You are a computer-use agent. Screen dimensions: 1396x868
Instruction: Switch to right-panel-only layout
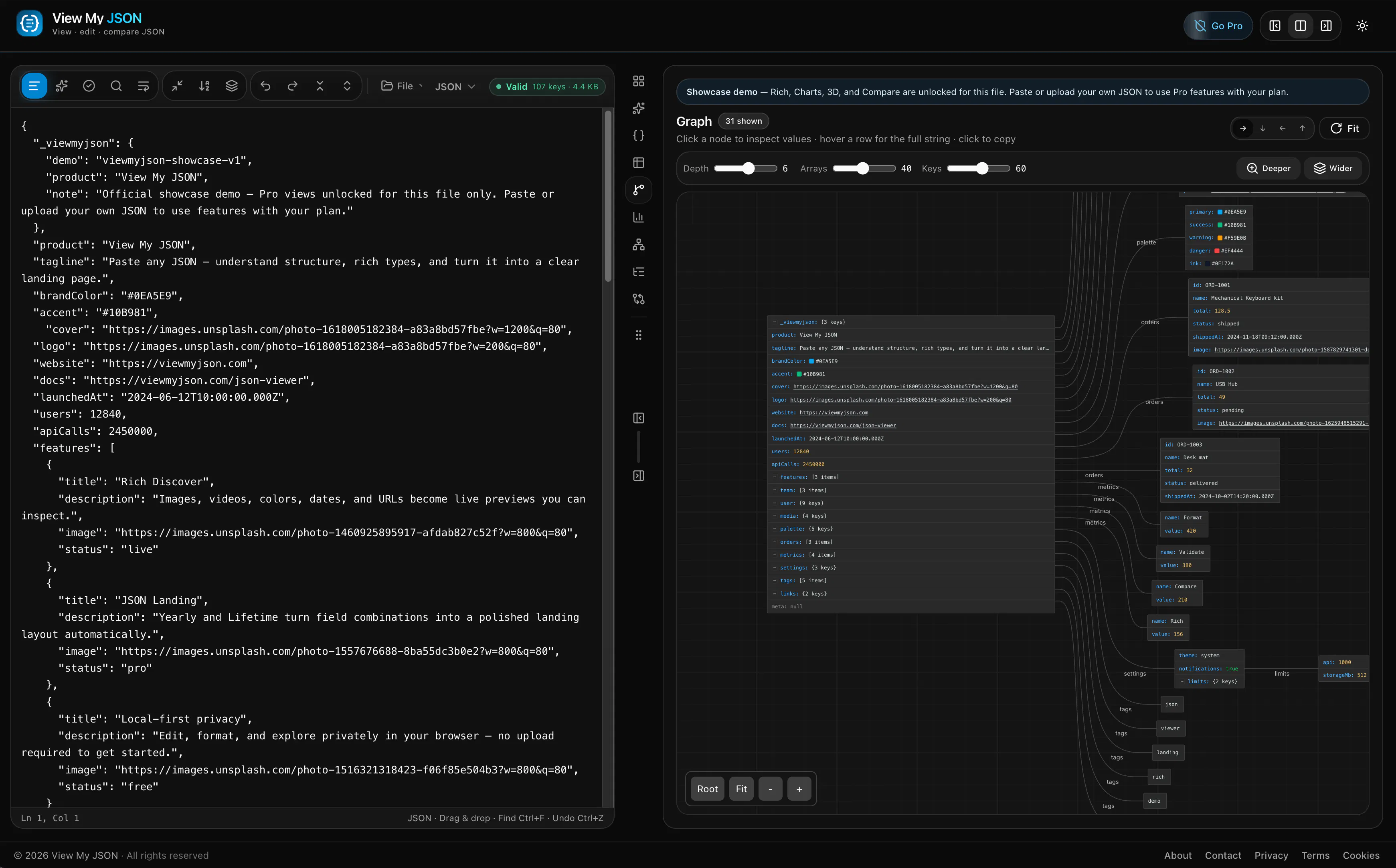(1327, 26)
